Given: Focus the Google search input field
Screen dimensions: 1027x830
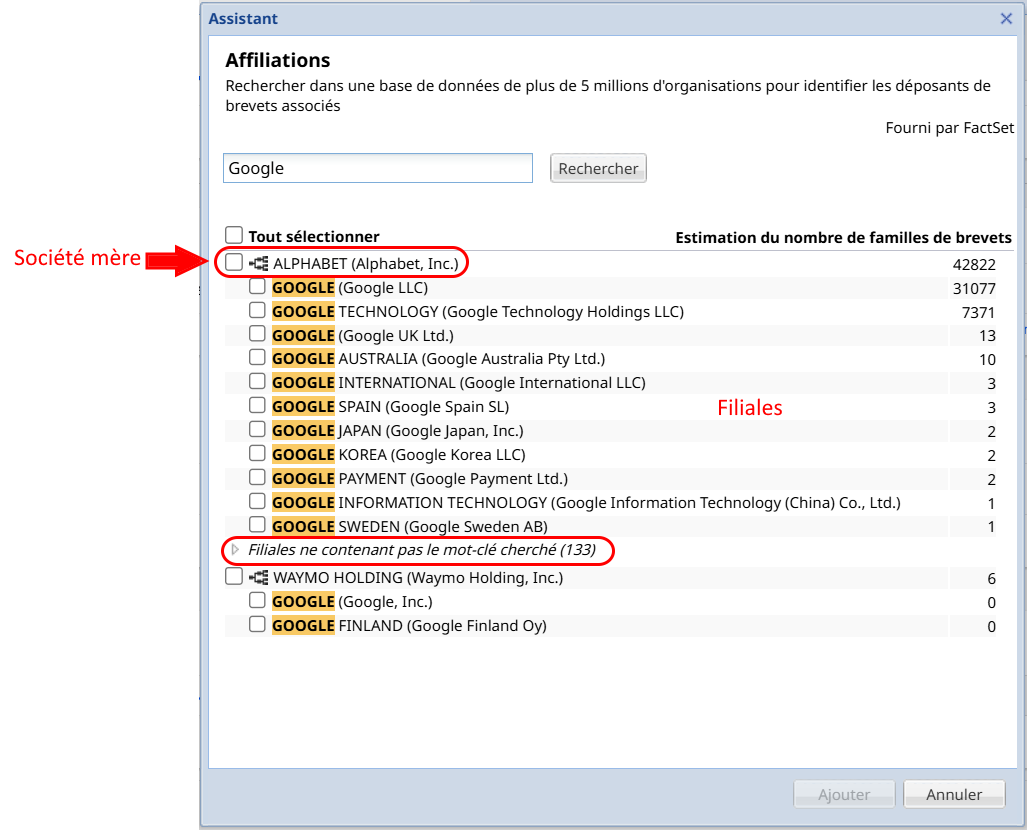Looking at the screenshot, I should [x=378, y=168].
